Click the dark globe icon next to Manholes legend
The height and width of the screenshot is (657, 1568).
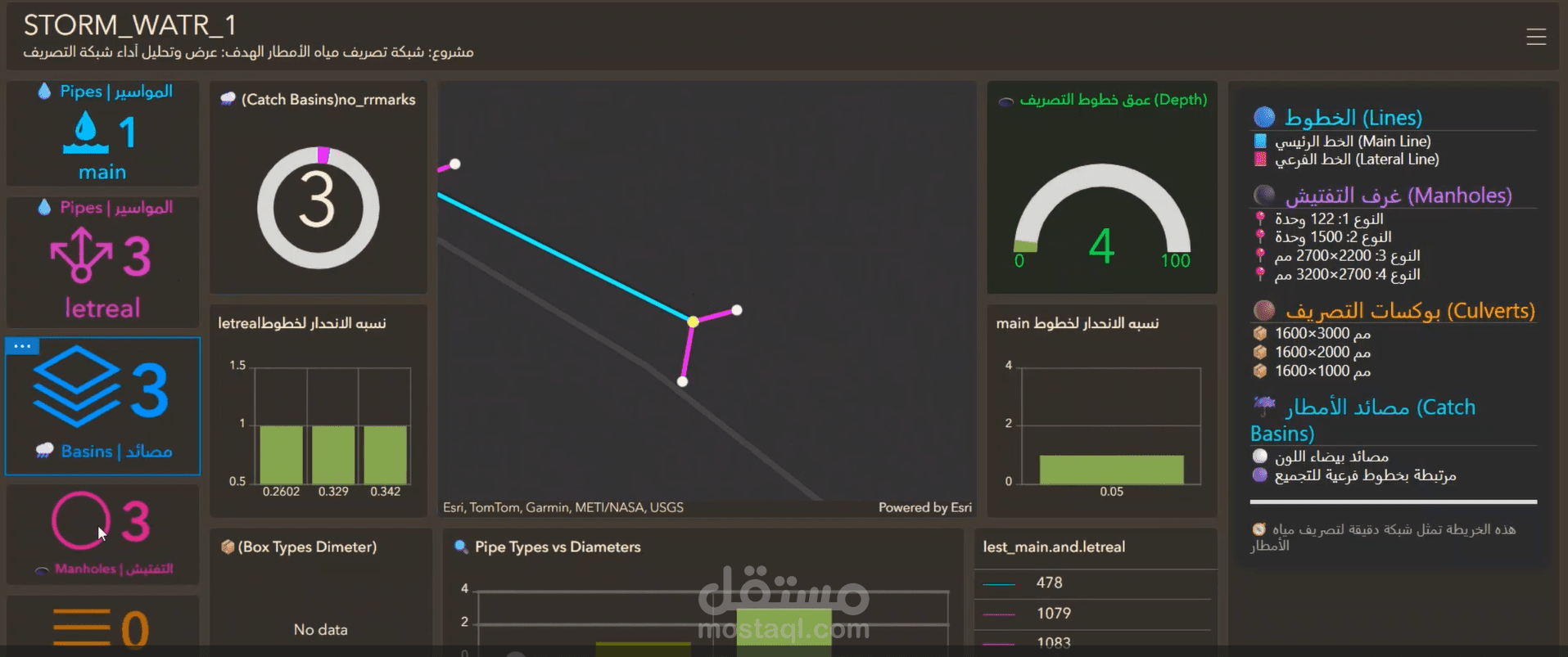pos(1264,195)
